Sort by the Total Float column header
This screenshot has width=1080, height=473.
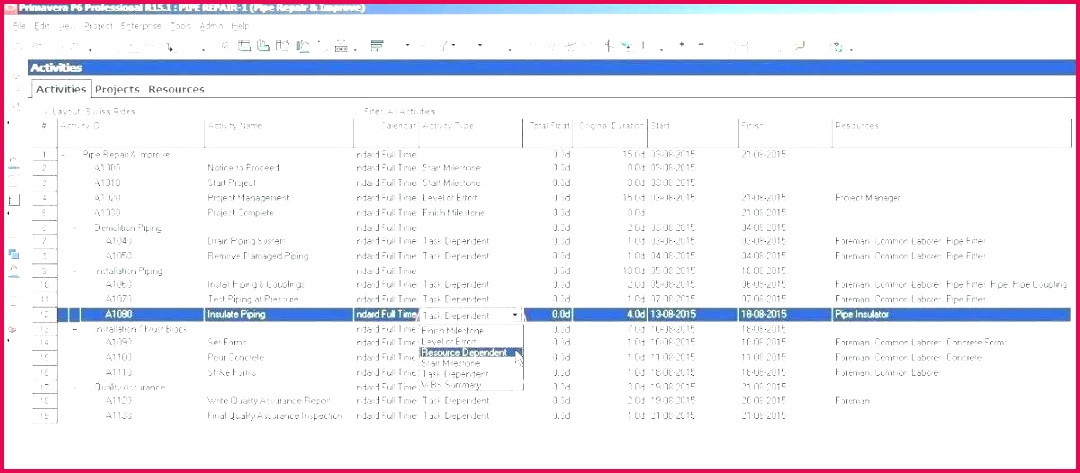(549, 126)
